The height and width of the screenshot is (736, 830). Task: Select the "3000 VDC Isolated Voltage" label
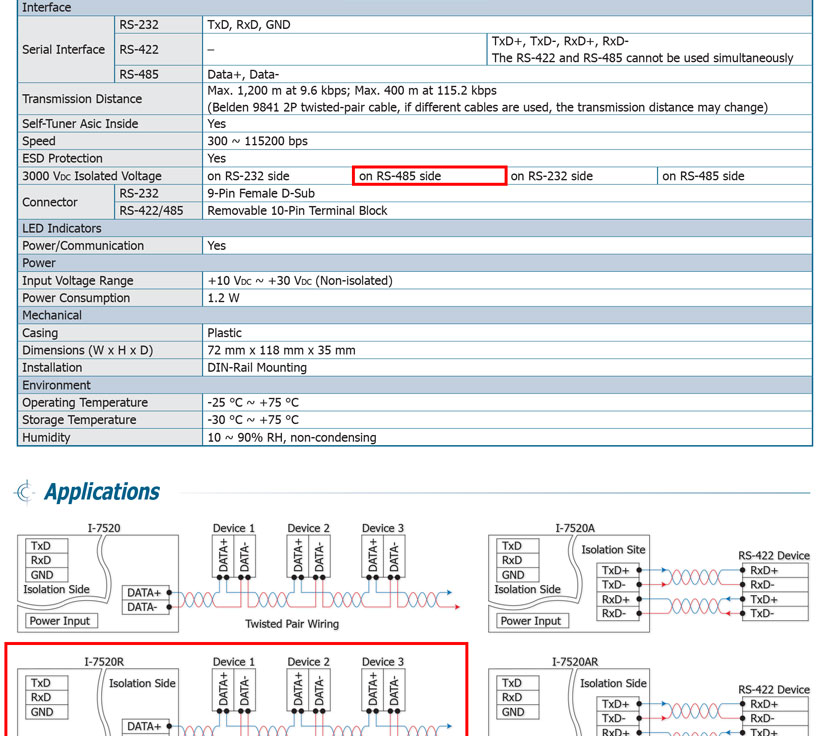coord(92,176)
